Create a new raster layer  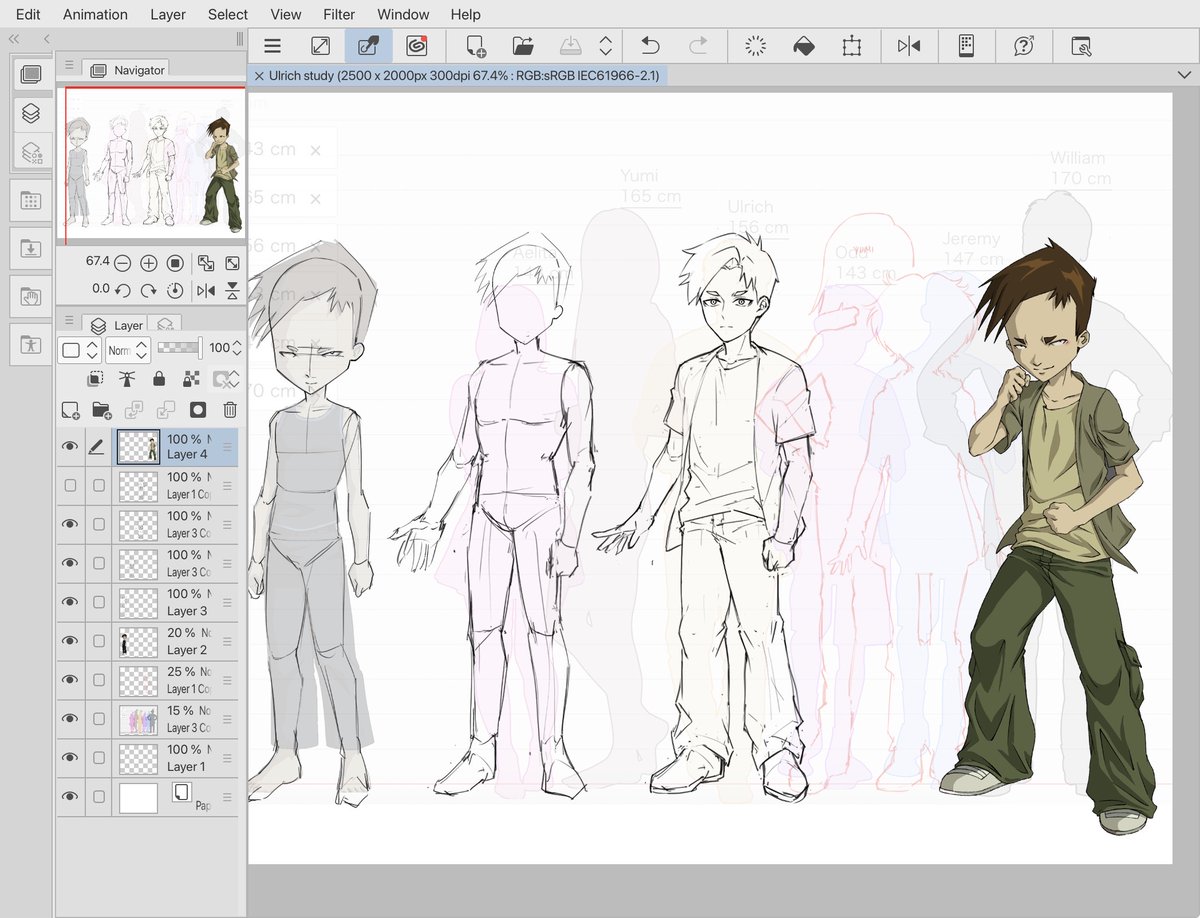pos(70,410)
